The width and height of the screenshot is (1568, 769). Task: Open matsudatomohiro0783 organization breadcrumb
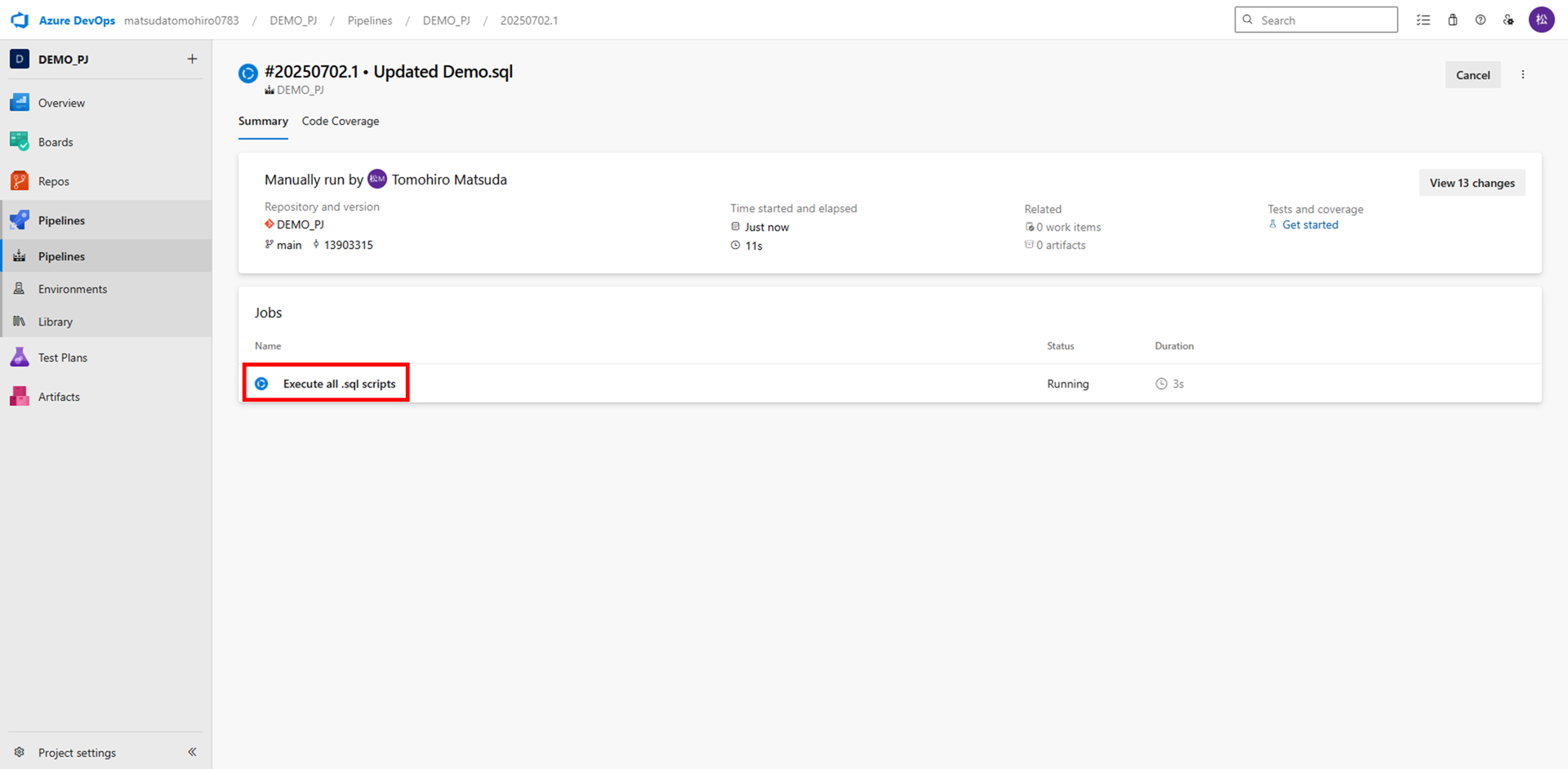(181, 20)
